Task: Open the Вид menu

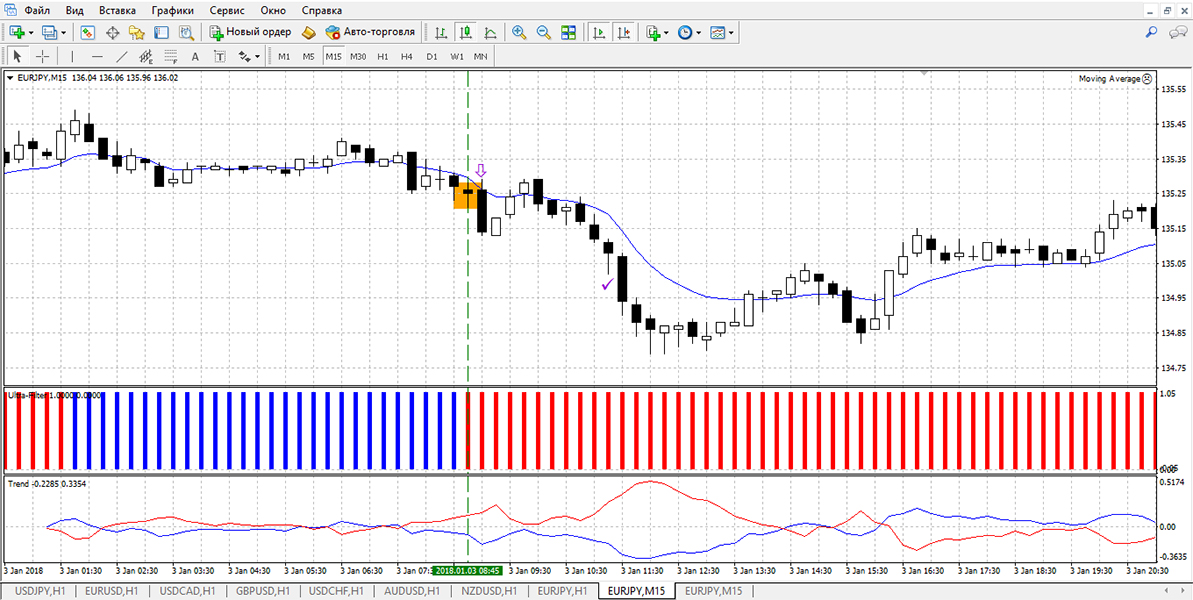Action: [75, 11]
